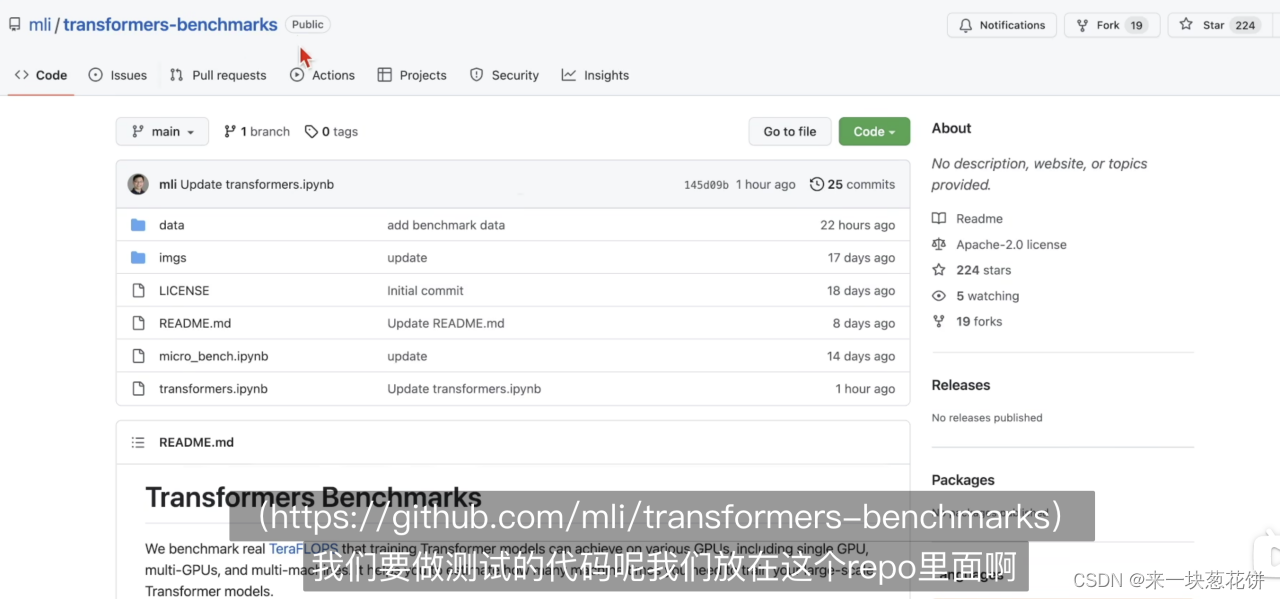Viewport: 1280px width, 599px height.
Task: Click the scales icon beside license
Action: click(939, 244)
